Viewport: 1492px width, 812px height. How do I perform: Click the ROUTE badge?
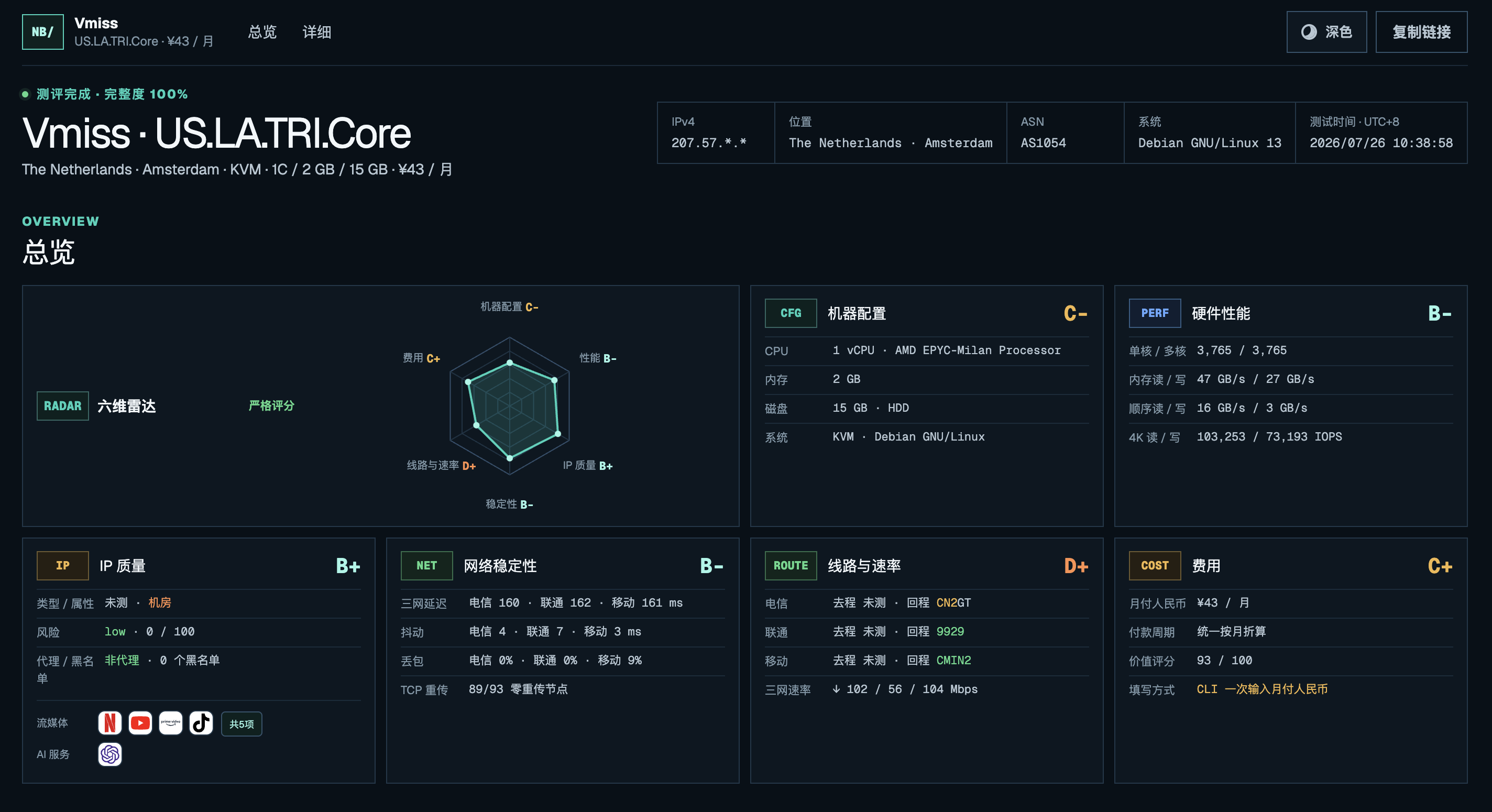click(x=791, y=566)
